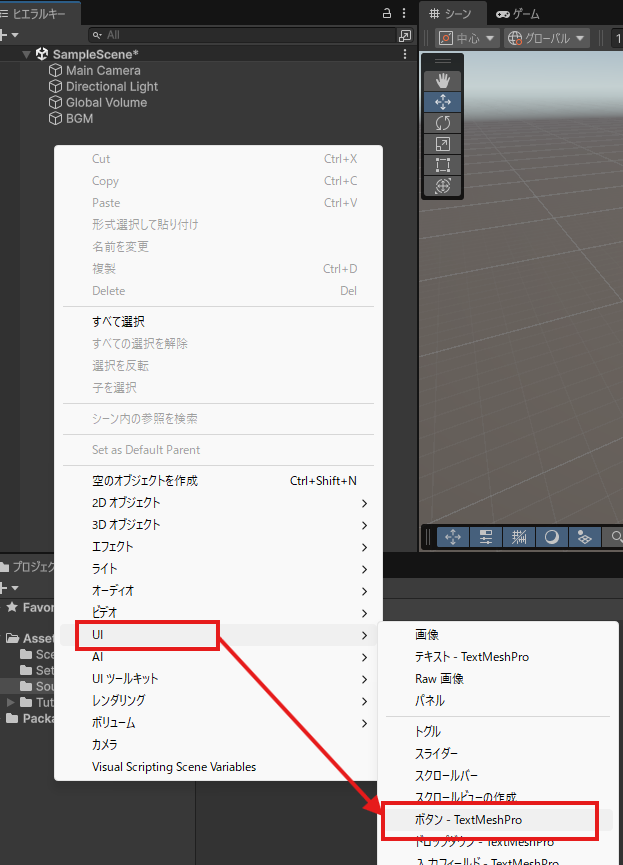Screen dimensions: 623x865
Task: Open the Global coordinate dropdown
Action: tap(546, 38)
